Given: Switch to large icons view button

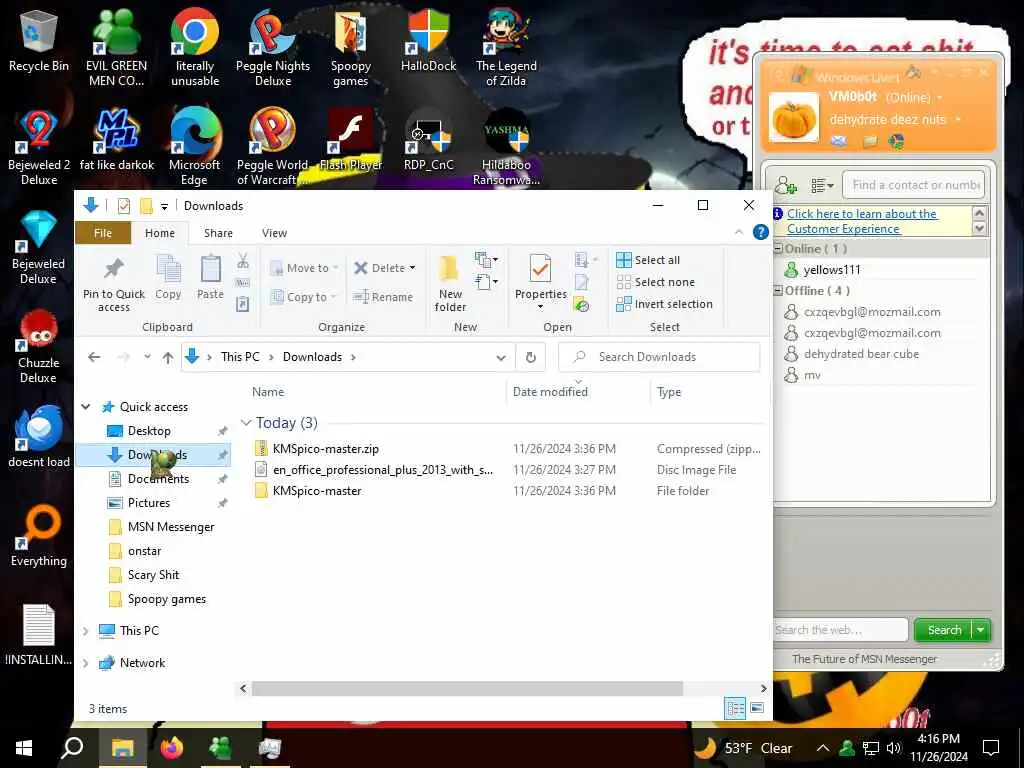Looking at the screenshot, I should (758, 708).
